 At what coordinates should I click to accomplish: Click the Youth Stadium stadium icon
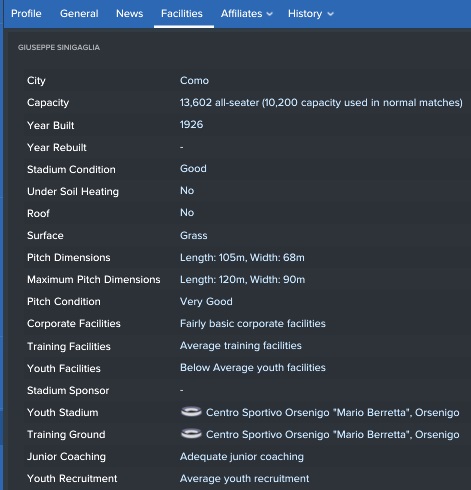coord(191,412)
